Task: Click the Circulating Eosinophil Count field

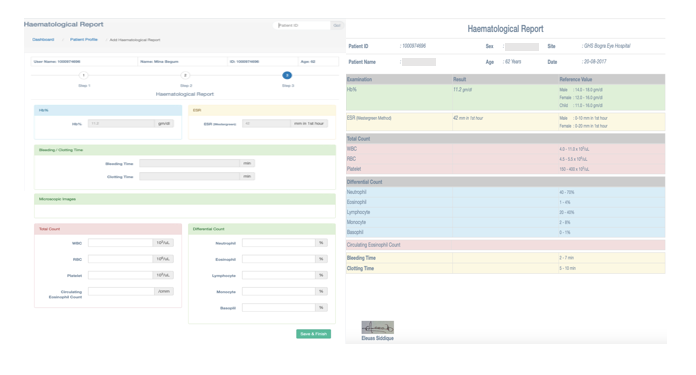Action: coord(121,291)
